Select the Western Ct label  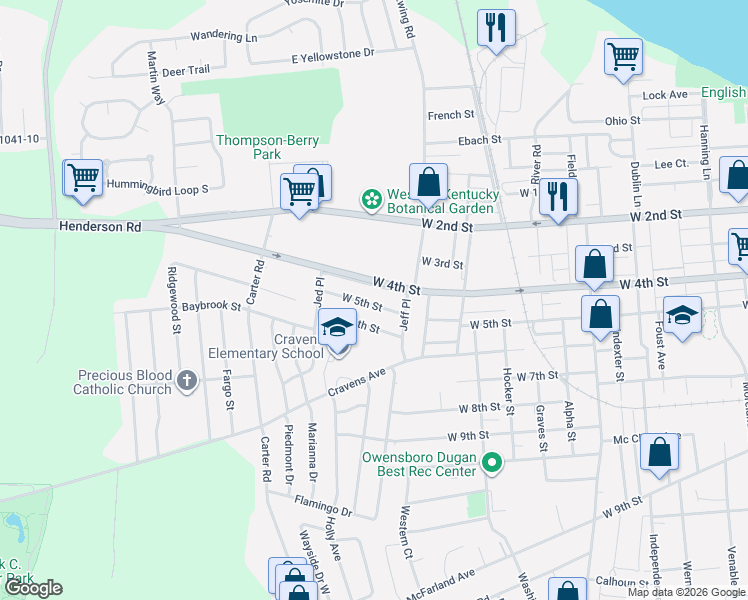tap(406, 532)
